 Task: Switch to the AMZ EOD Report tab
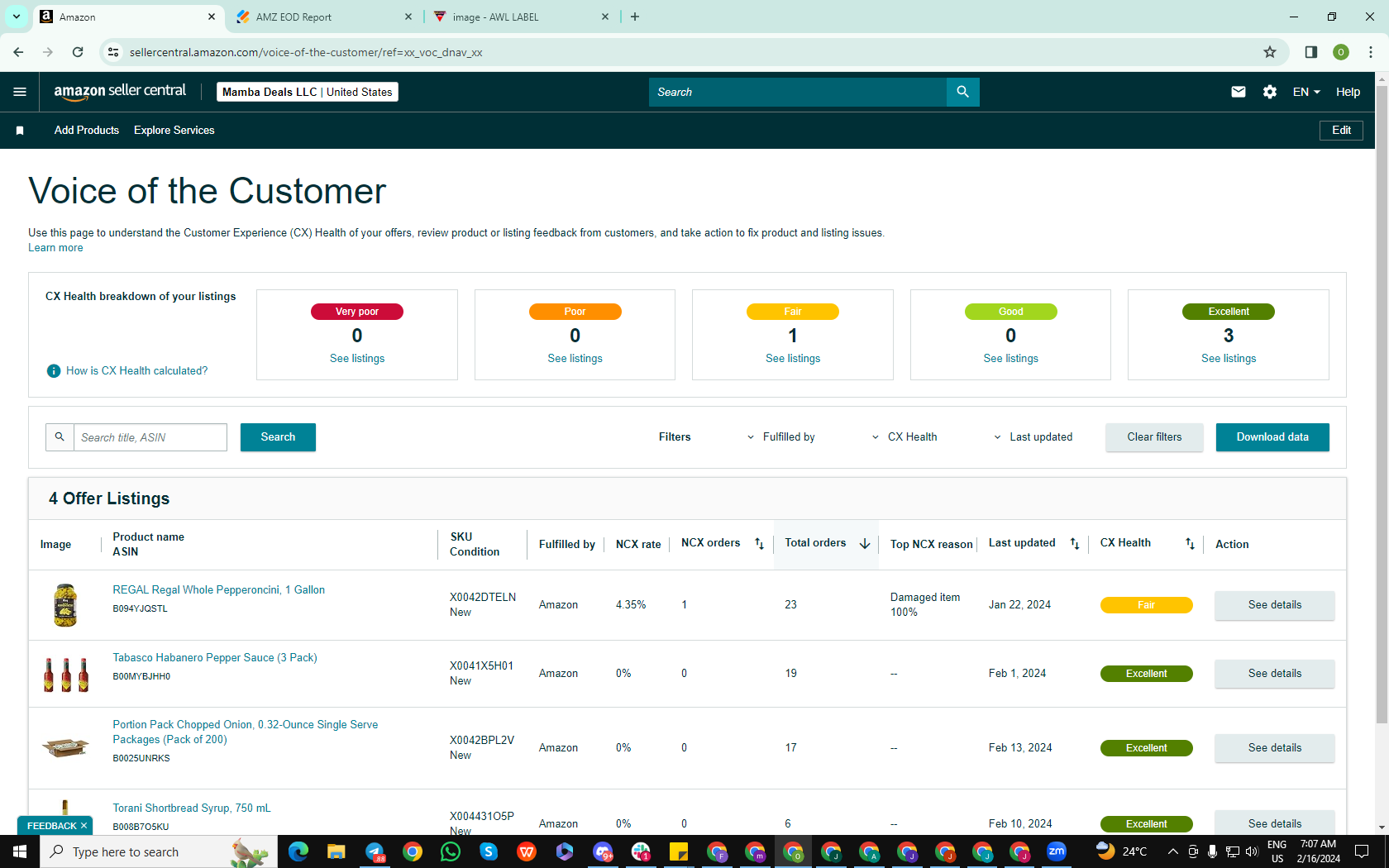click(x=324, y=17)
